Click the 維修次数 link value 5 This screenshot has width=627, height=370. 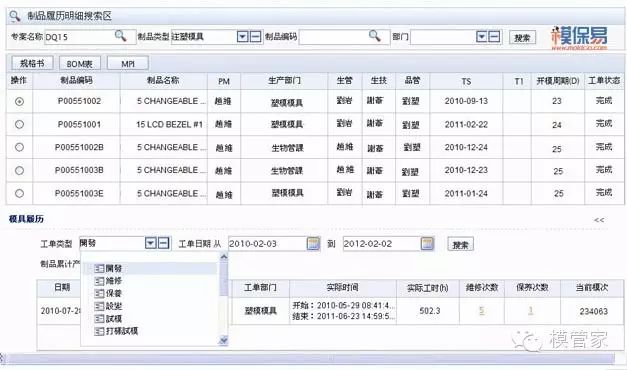pos(481,310)
